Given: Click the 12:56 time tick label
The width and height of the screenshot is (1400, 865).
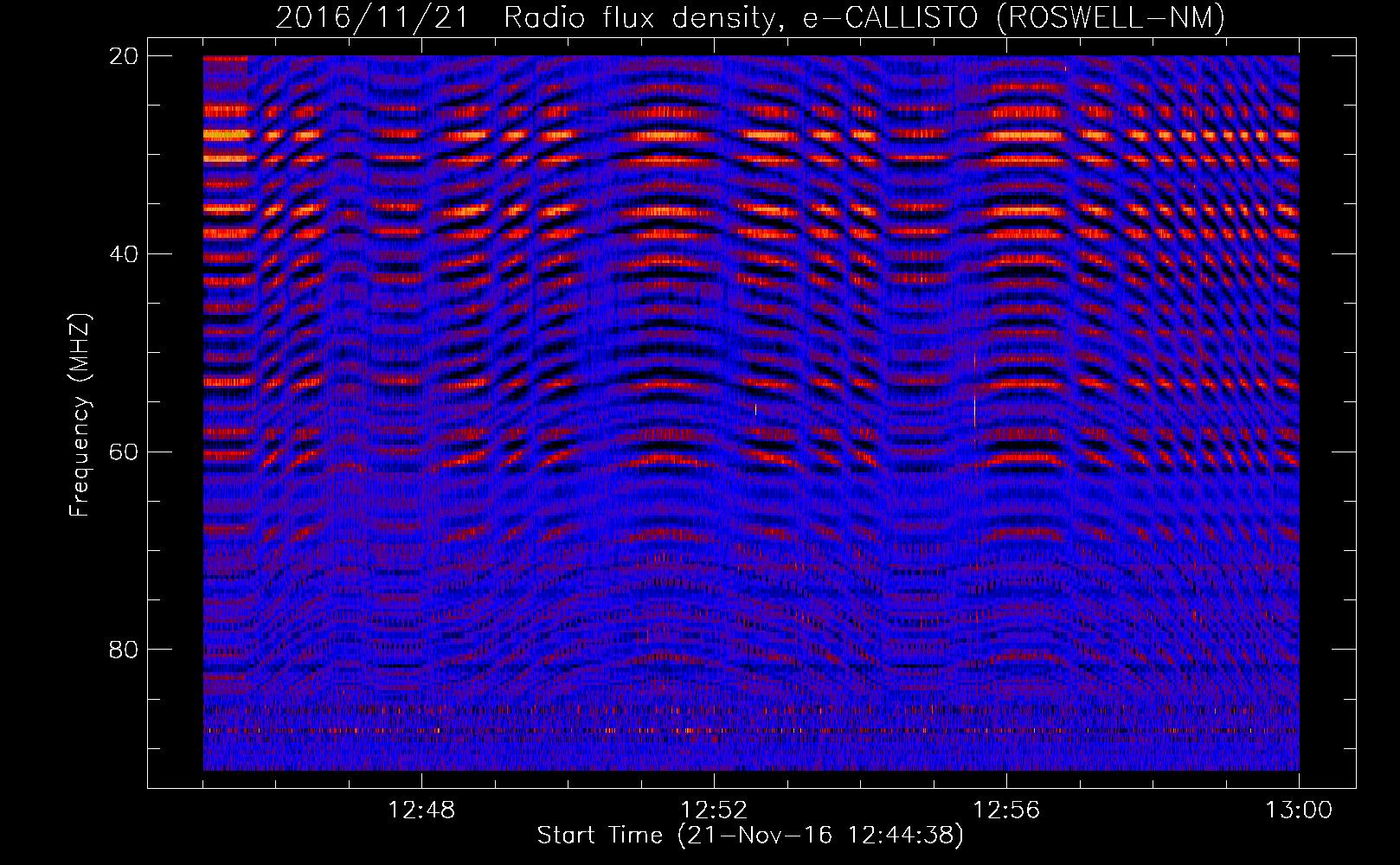Looking at the screenshot, I should tap(1006, 811).
